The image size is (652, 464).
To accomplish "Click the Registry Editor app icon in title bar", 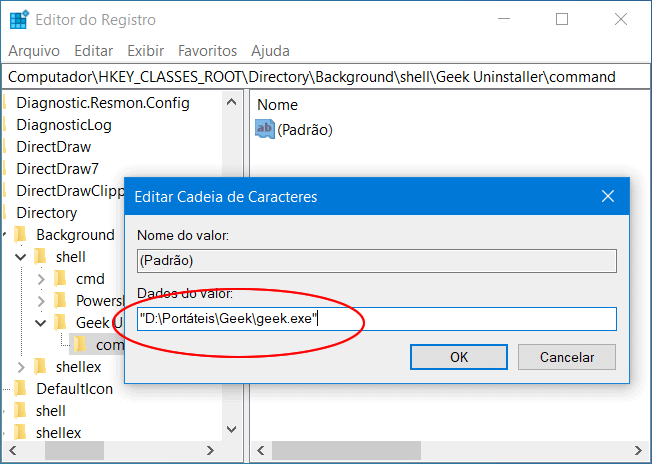I will click(19, 20).
